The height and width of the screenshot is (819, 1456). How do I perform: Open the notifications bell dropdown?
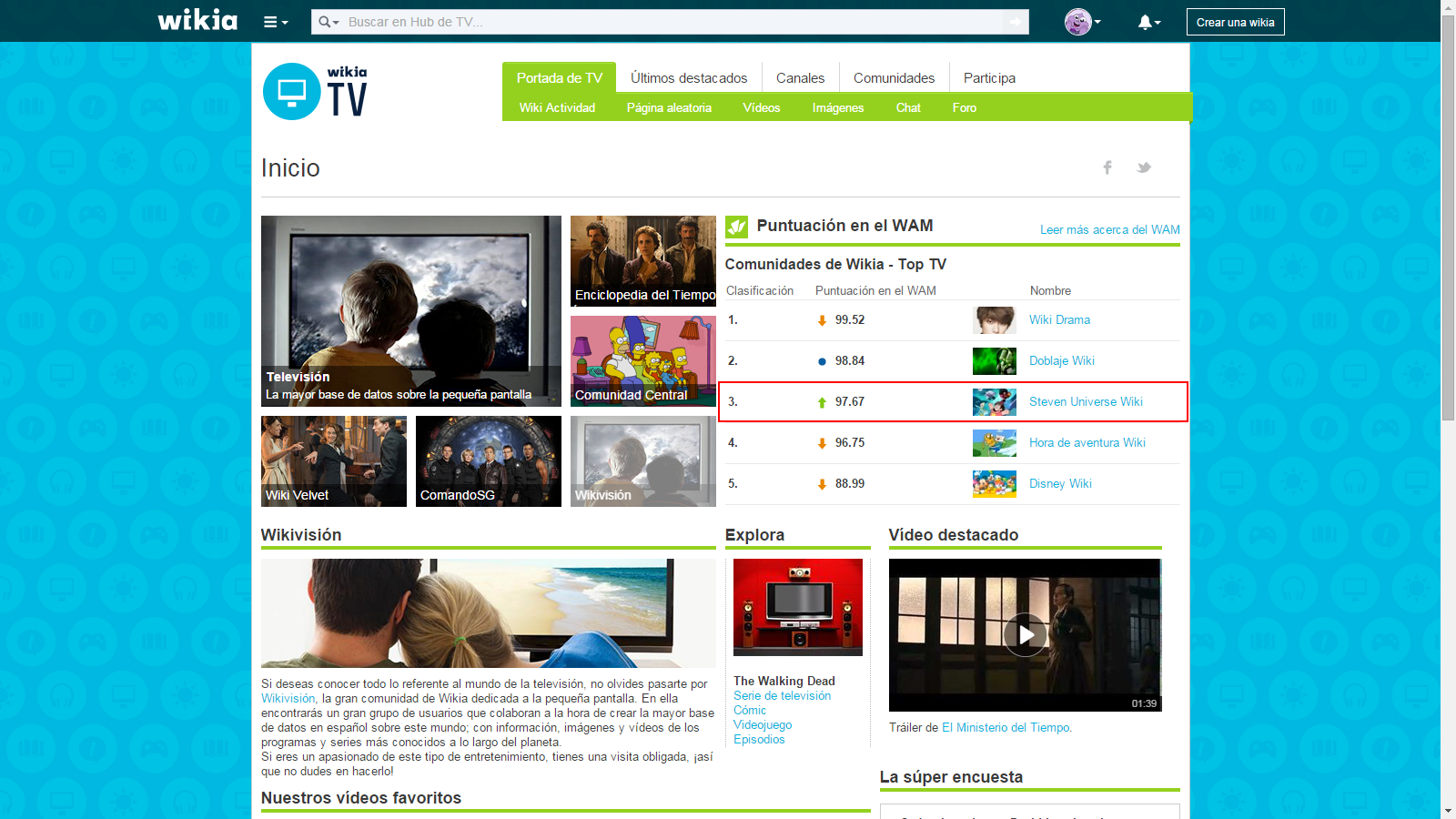(1148, 22)
